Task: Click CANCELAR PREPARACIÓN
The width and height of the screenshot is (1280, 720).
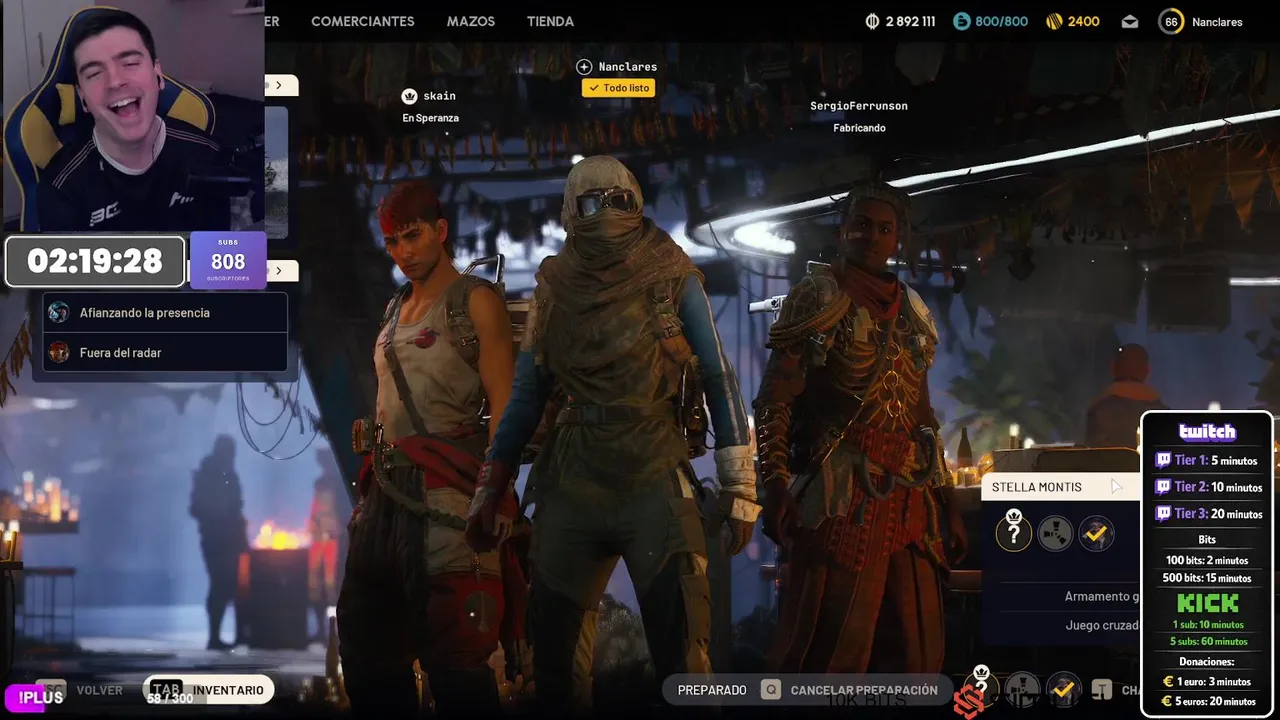Action: 864,690
